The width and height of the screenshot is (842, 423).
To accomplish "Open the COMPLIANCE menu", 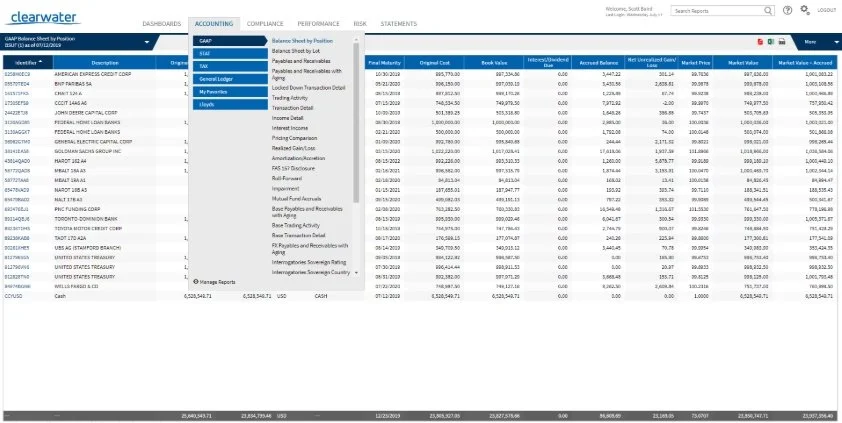I will [x=265, y=24].
